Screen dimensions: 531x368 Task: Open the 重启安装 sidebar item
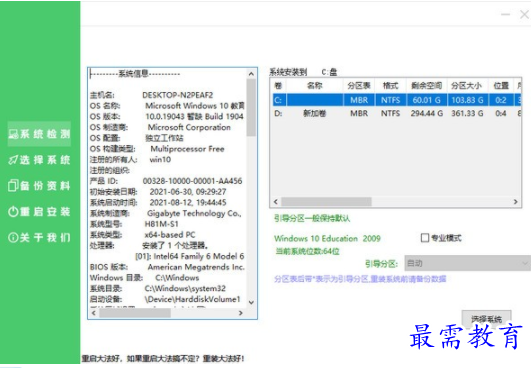(x=39, y=212)
